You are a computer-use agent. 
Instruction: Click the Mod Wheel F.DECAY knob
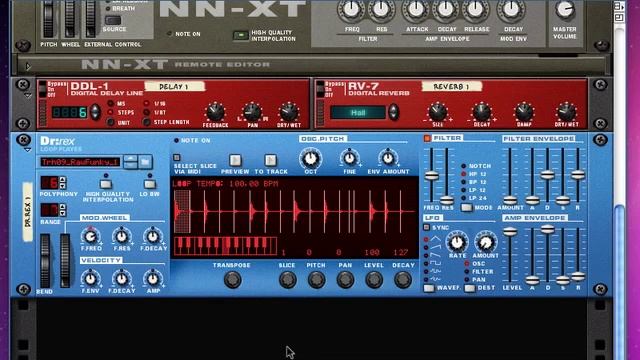[153, 236]
